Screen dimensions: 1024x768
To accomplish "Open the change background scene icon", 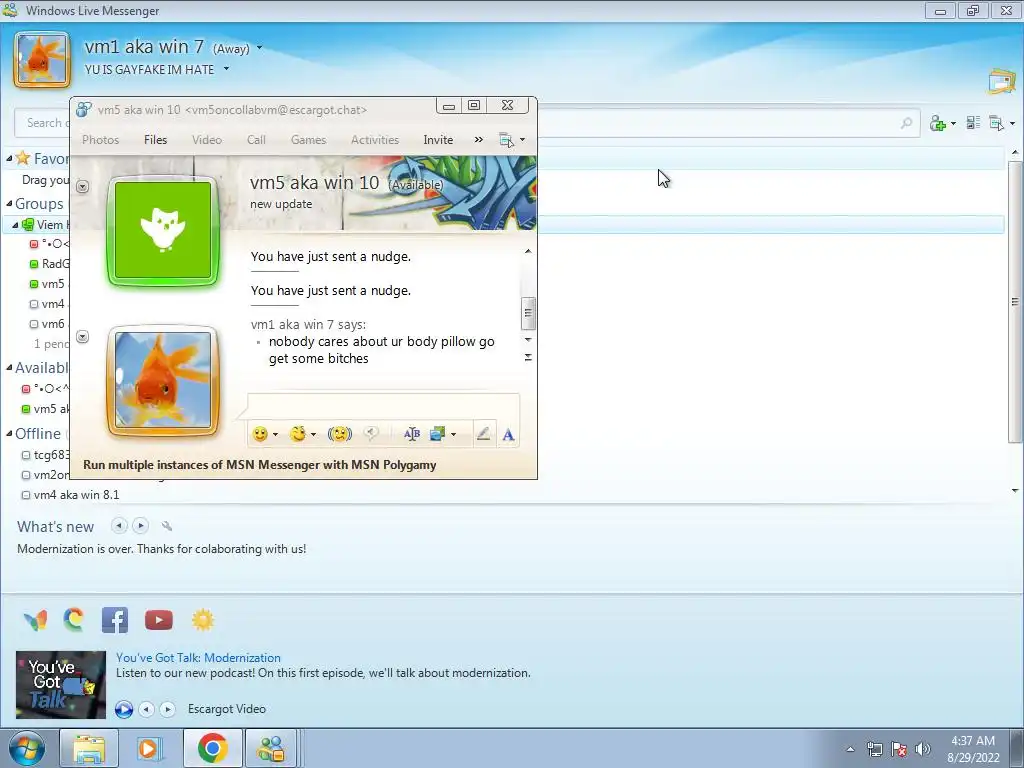I will 437,434.
